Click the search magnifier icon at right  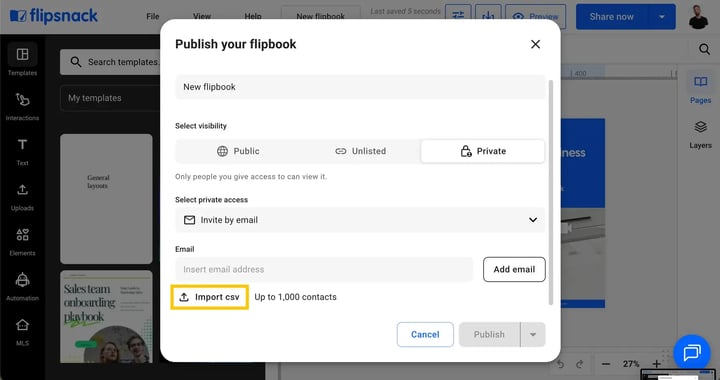704,49
